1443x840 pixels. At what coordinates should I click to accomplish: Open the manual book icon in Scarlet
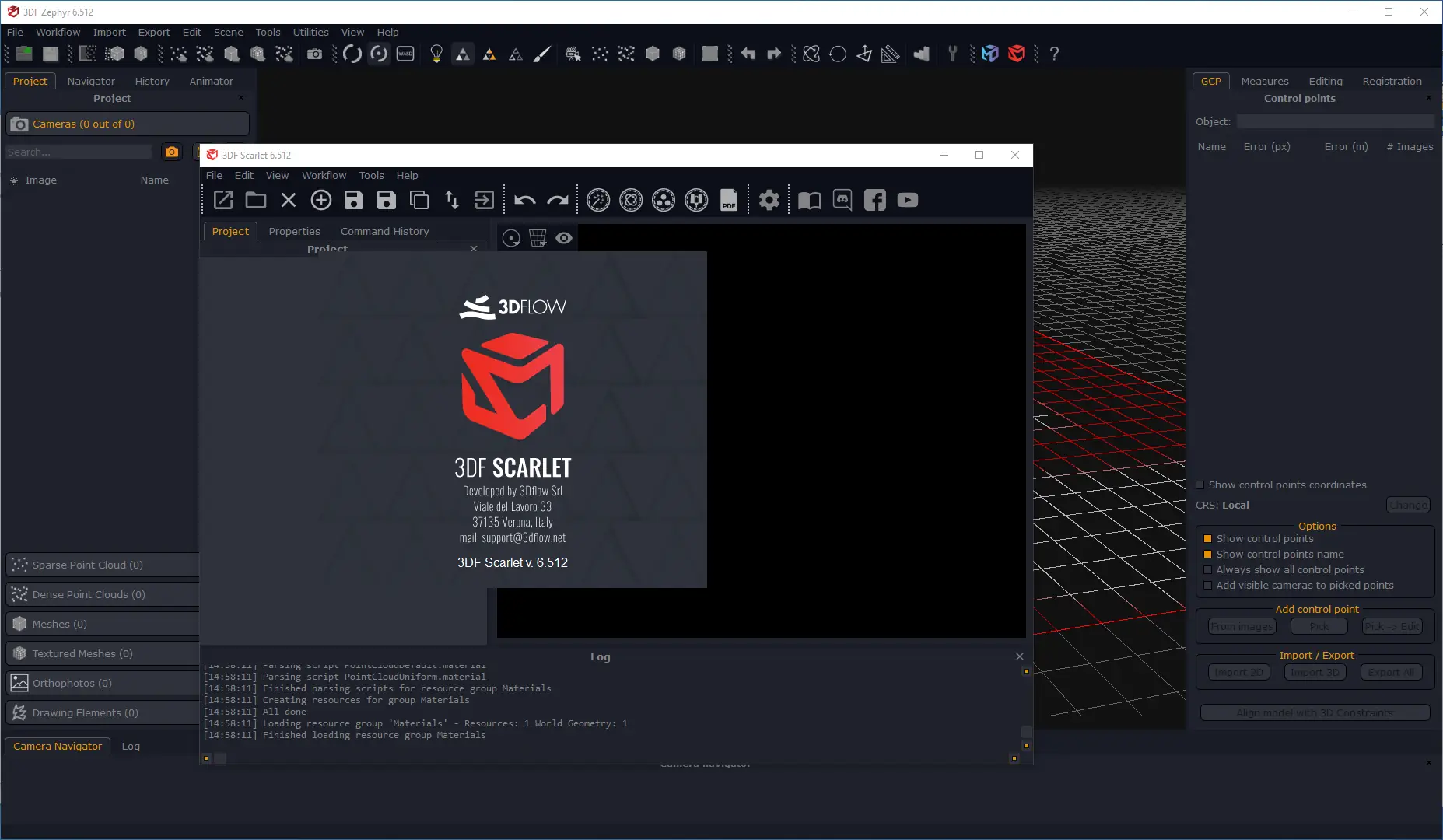(810, 200)
